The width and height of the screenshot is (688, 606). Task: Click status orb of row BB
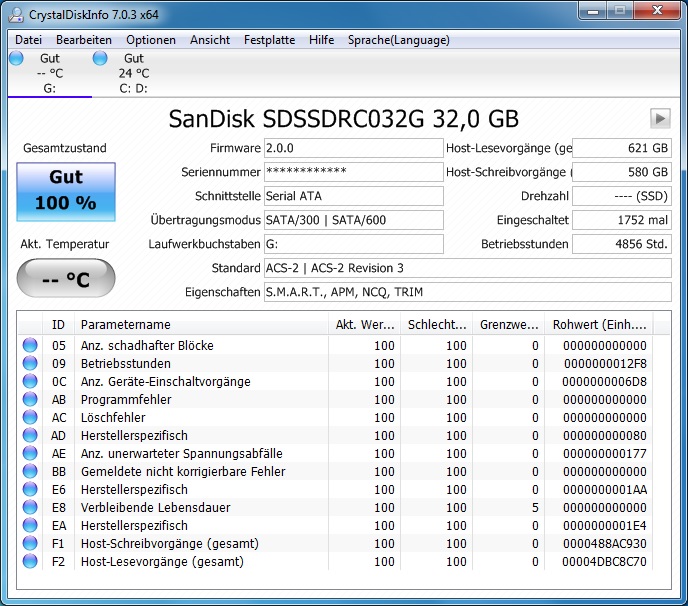[30, 471]
